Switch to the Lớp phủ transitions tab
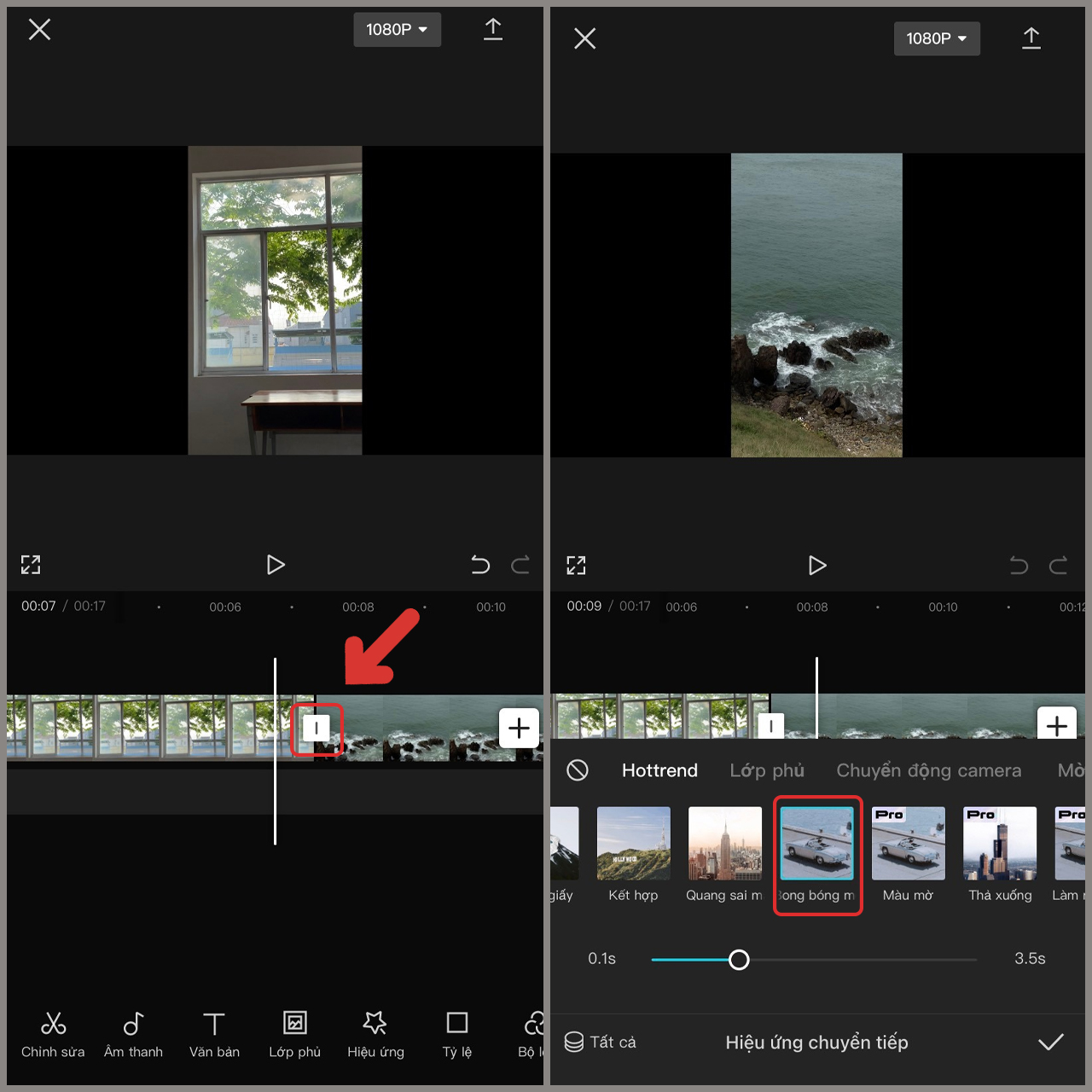Image resolution: width=1092 pixels, height=1092 pixels. 766,770
